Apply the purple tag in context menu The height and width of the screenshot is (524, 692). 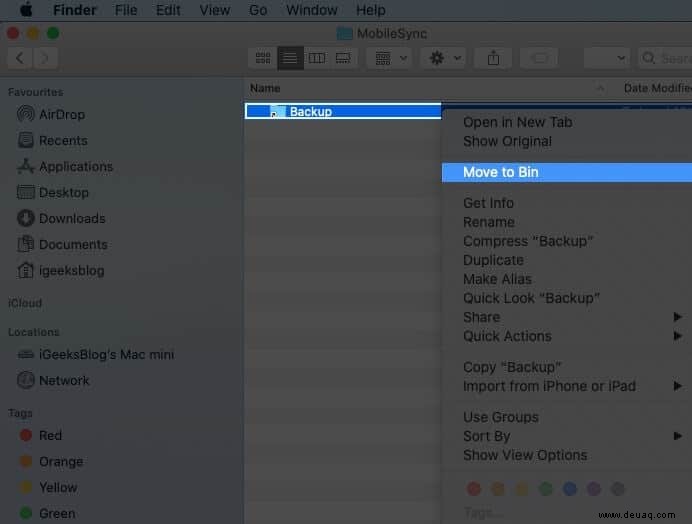(594, 489)
